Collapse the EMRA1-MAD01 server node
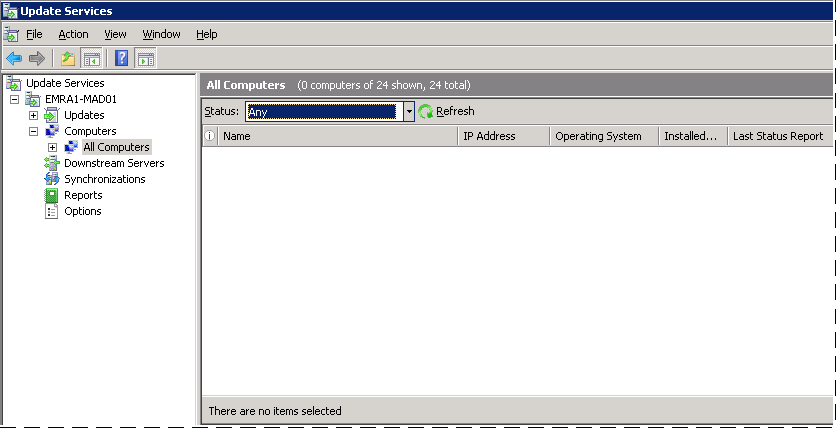 [x=14, y=100]
